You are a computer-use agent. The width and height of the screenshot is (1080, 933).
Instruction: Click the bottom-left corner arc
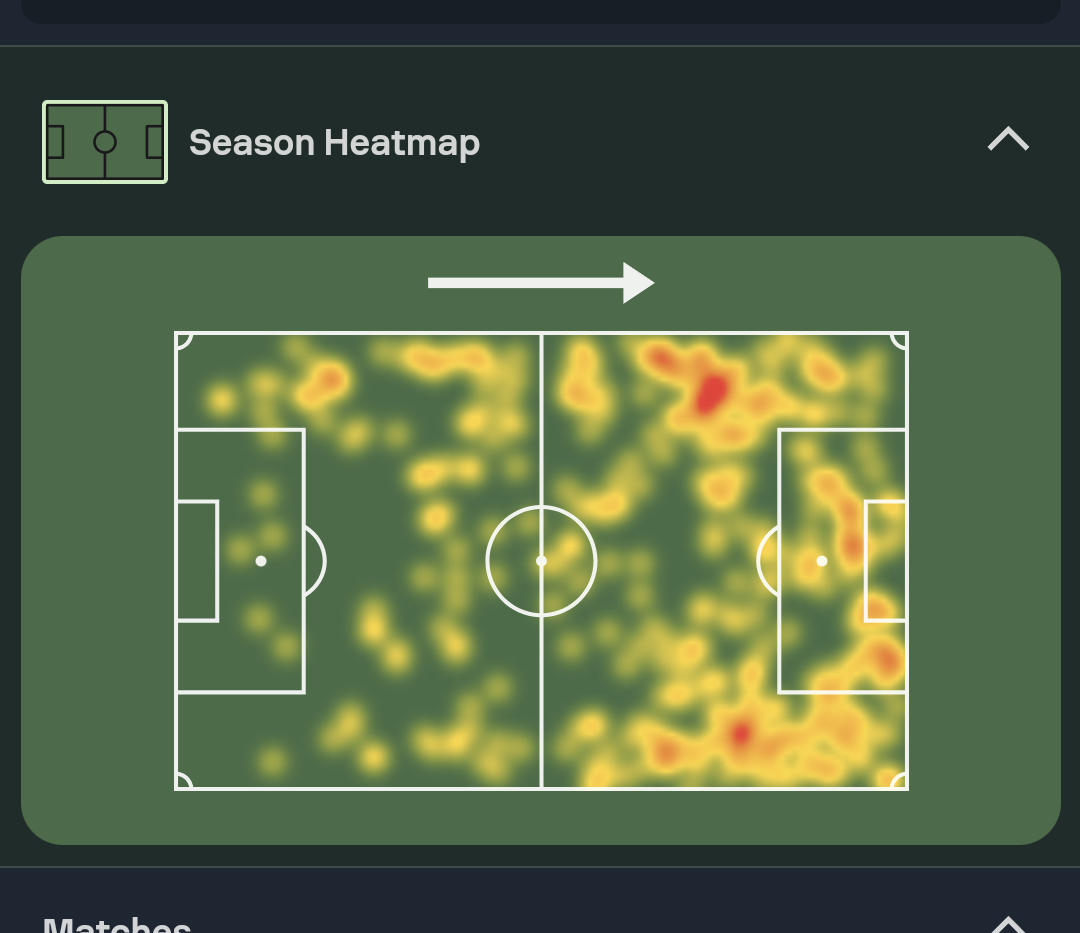[182, 782]
